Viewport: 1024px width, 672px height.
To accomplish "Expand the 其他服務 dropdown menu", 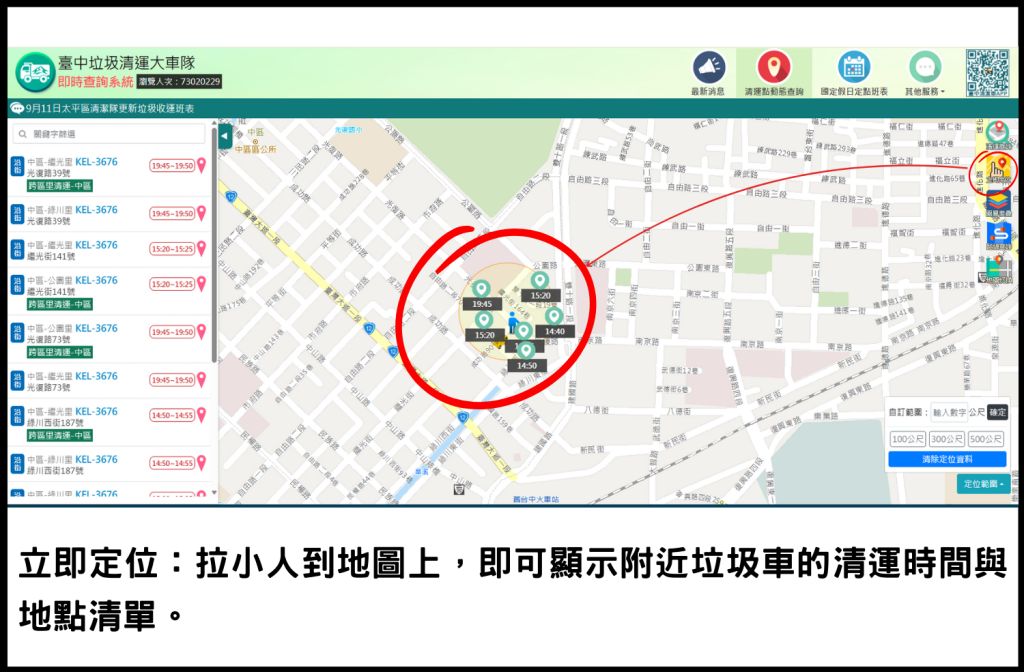I will [925, 74].
